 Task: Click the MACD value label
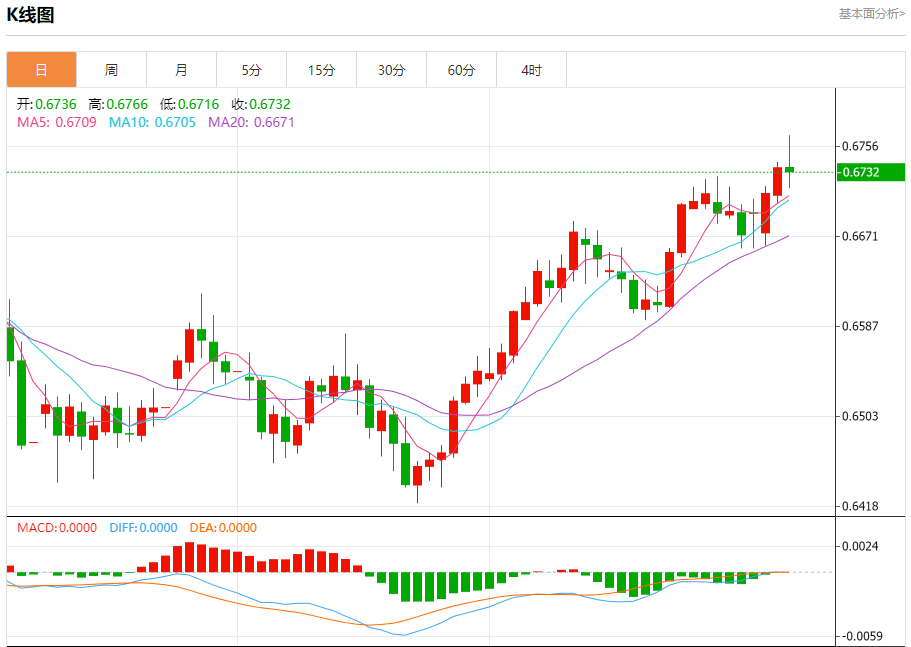pyautogui.click(x=56, y=528)
